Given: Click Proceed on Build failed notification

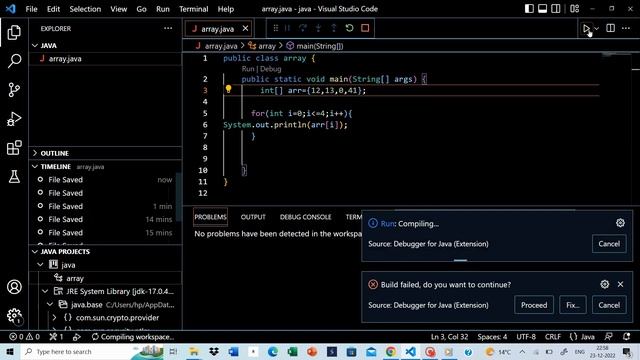Looking at the screenshot, I should pos(534,305).
